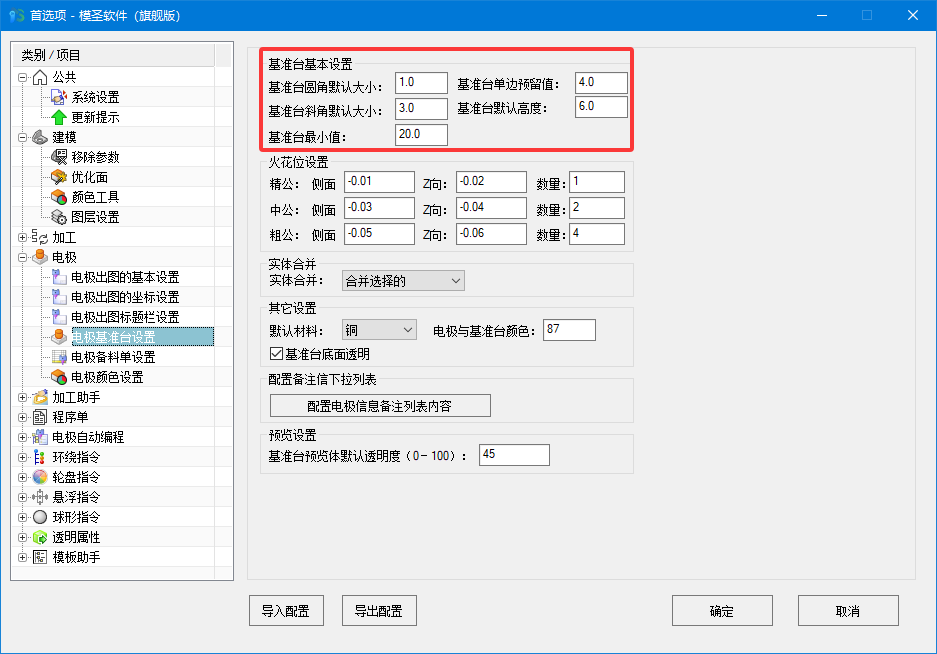
Task: Click the icon of 电极备料单设置
Action: pos(59,357)
